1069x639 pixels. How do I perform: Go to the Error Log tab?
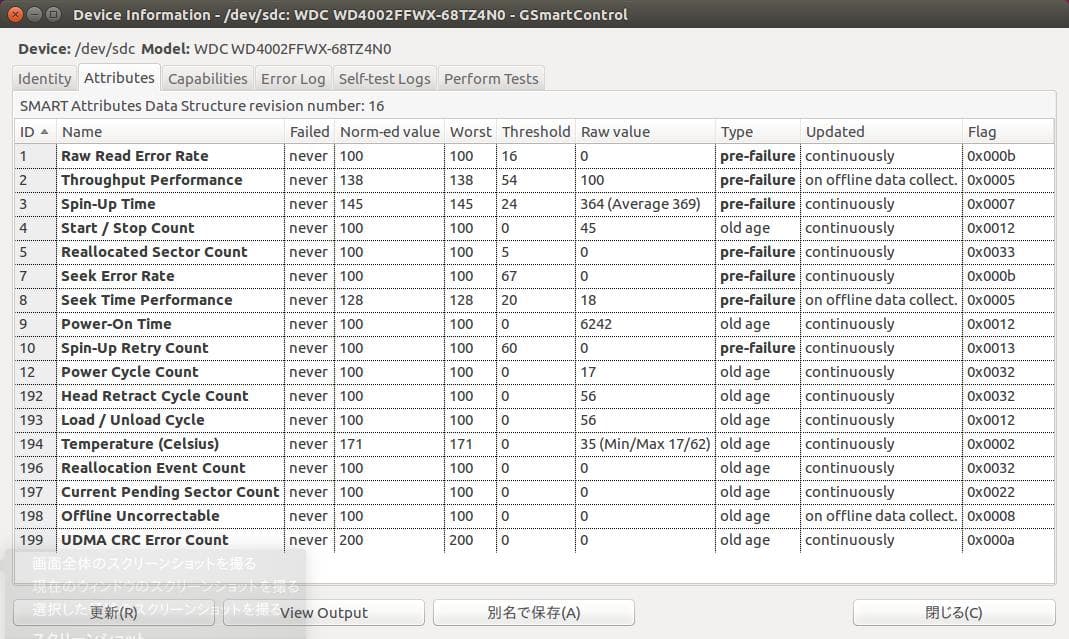pos(292,79)
